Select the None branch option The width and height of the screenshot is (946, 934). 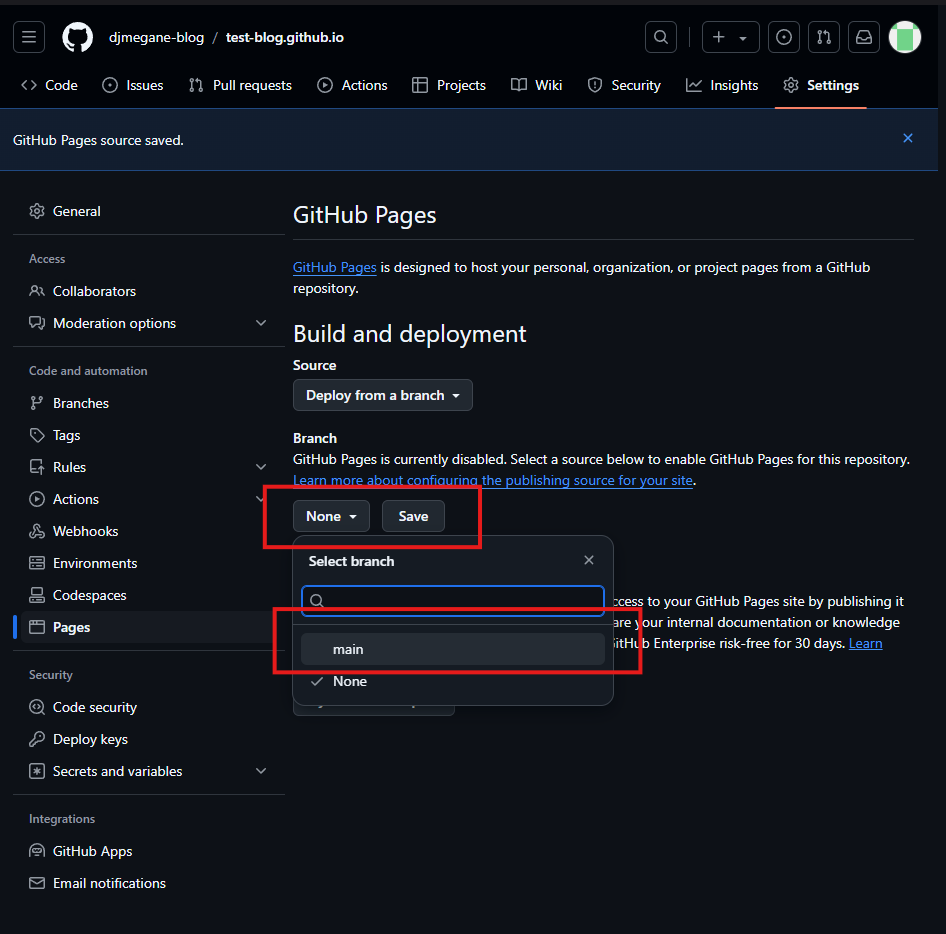pyautogui.click(x=350, y=681)
